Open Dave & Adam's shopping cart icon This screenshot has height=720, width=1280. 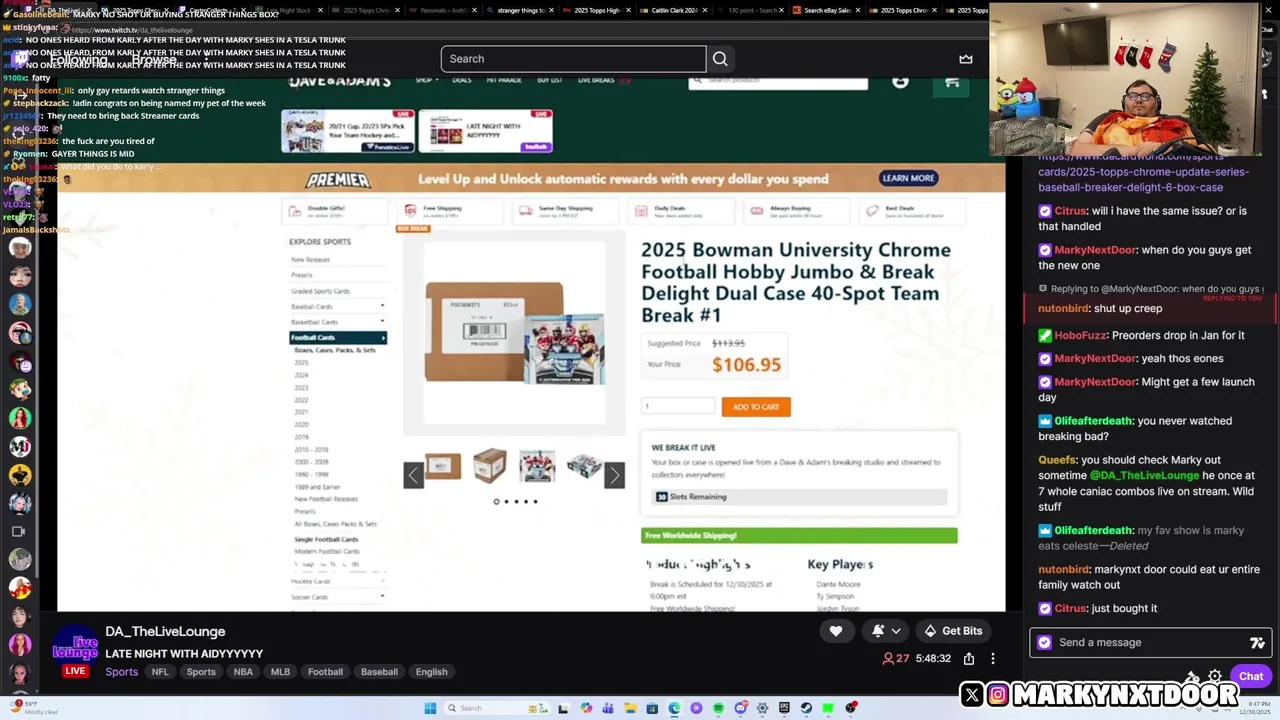coord(952,82)
